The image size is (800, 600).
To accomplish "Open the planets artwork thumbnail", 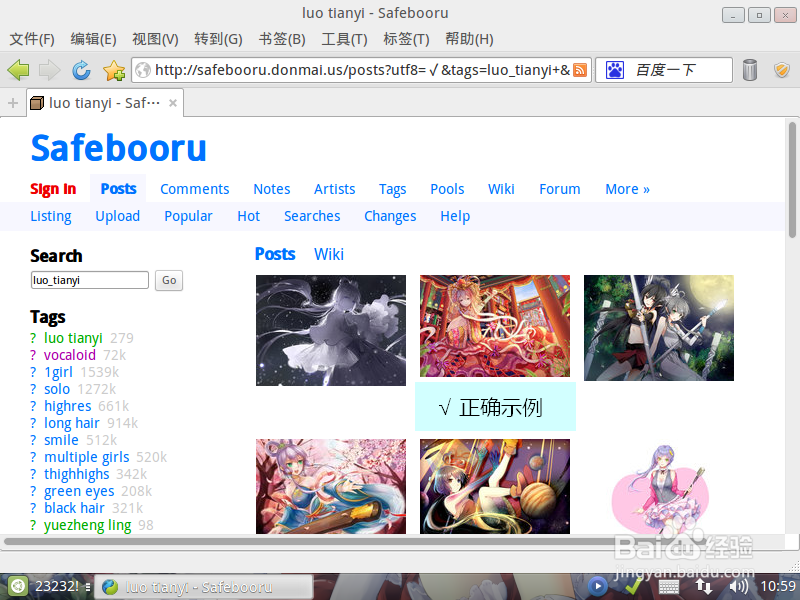I will 494,487.
